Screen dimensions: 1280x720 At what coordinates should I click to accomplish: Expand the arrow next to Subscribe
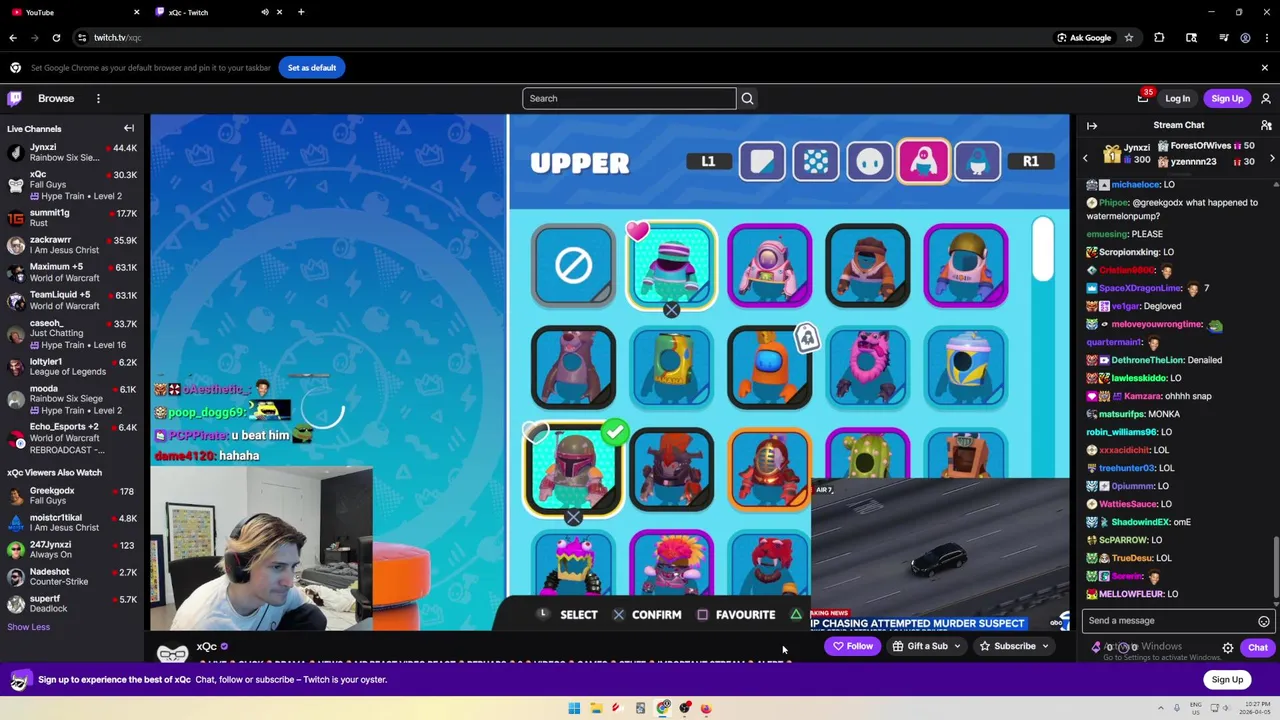click(1046, 646)
